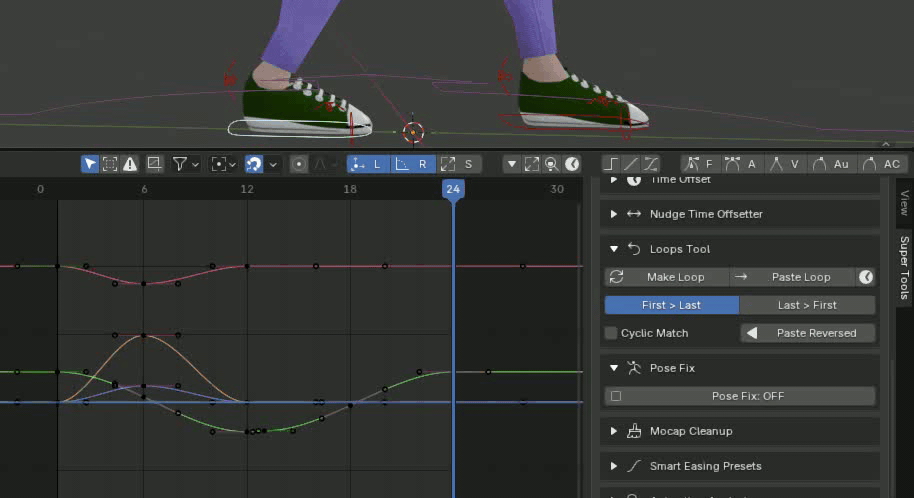Select Last > First option

[807, 305]
